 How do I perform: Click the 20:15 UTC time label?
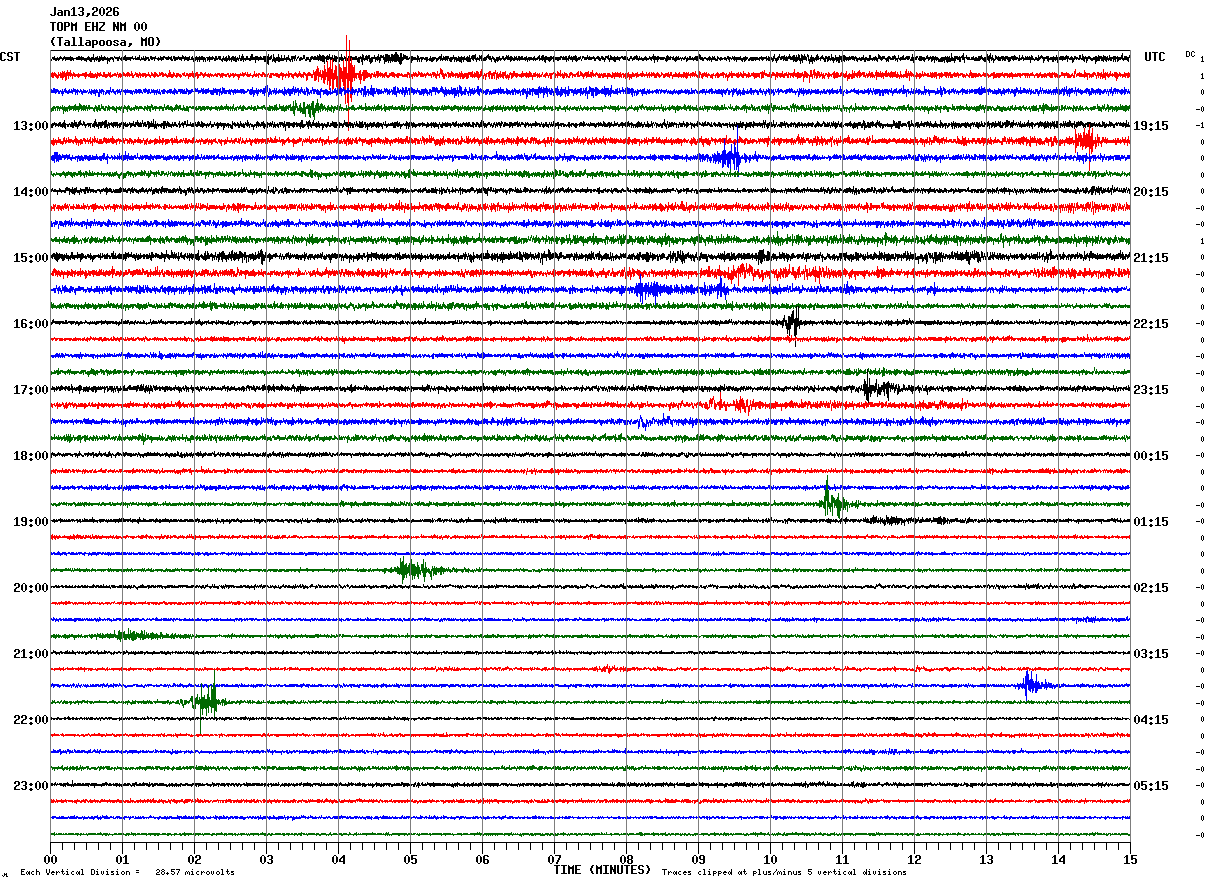click(1151, 192)
